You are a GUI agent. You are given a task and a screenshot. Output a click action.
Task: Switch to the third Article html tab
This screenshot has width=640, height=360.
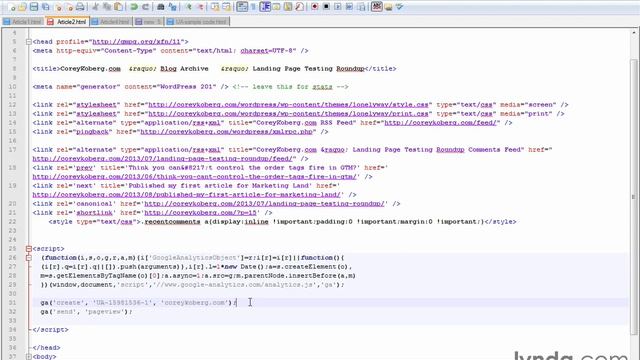[111, 22]
